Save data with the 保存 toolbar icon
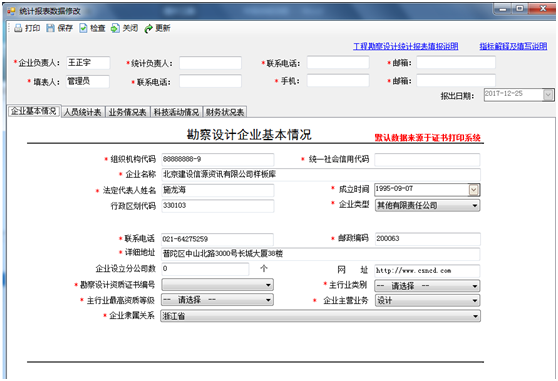558x381 pixels. (x=50, y=28)
